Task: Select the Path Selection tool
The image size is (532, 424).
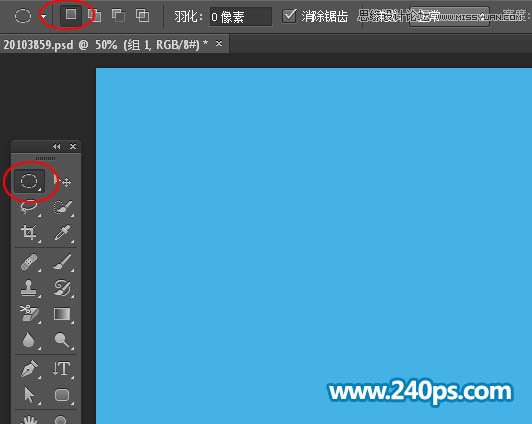Action: [29, 395]
